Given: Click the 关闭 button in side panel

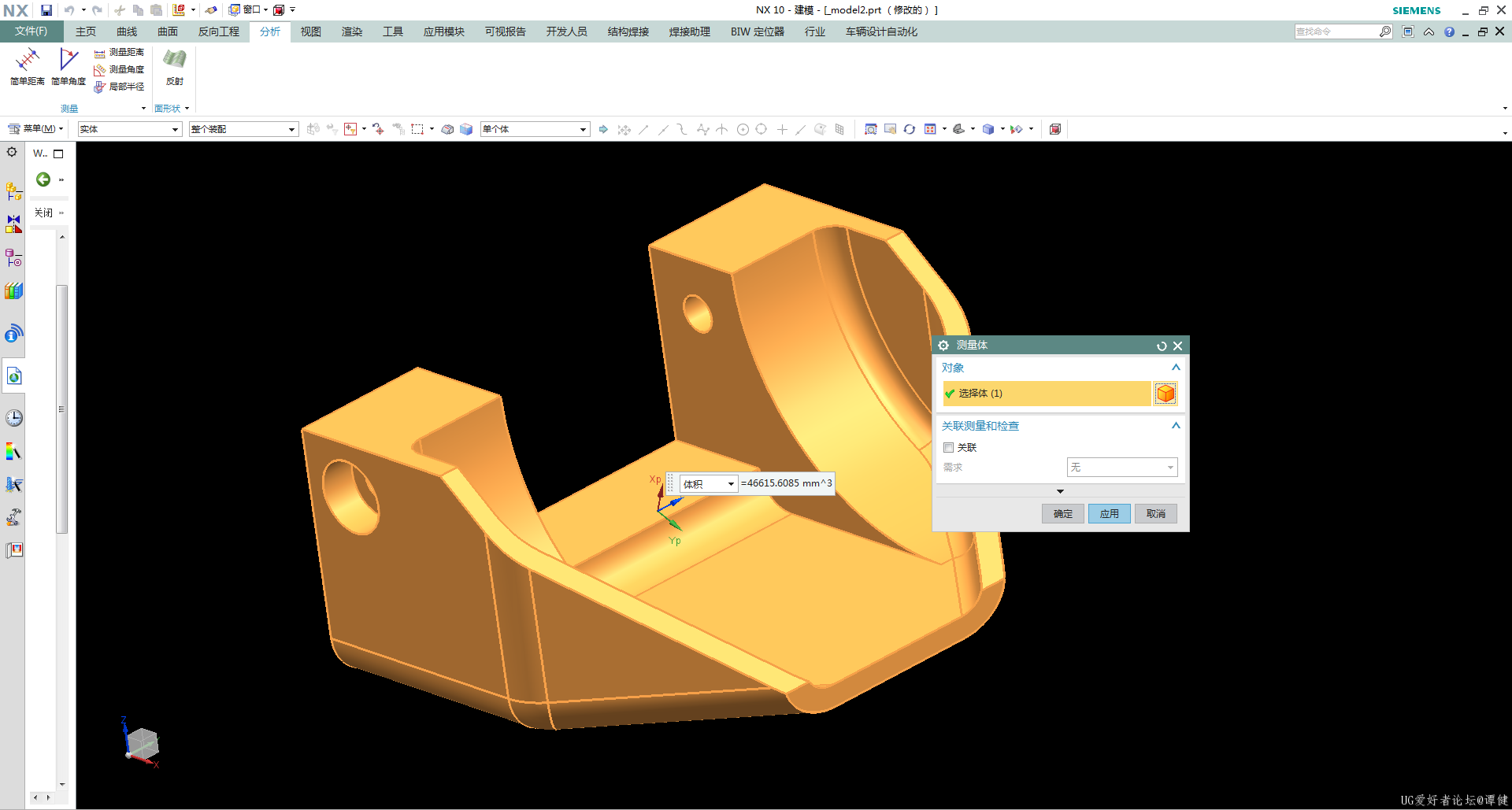Looking at the screenshot, I should (43, 213).
